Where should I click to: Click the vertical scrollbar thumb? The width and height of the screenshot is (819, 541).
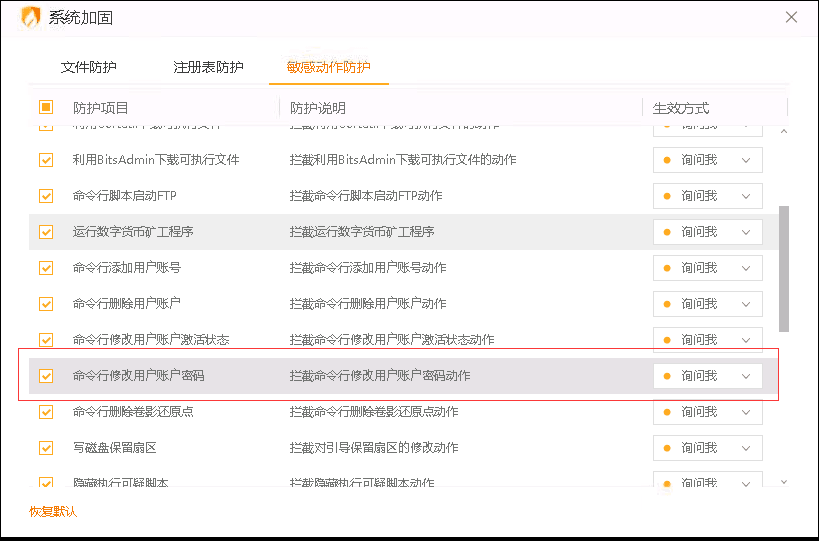tap(784, 268)
